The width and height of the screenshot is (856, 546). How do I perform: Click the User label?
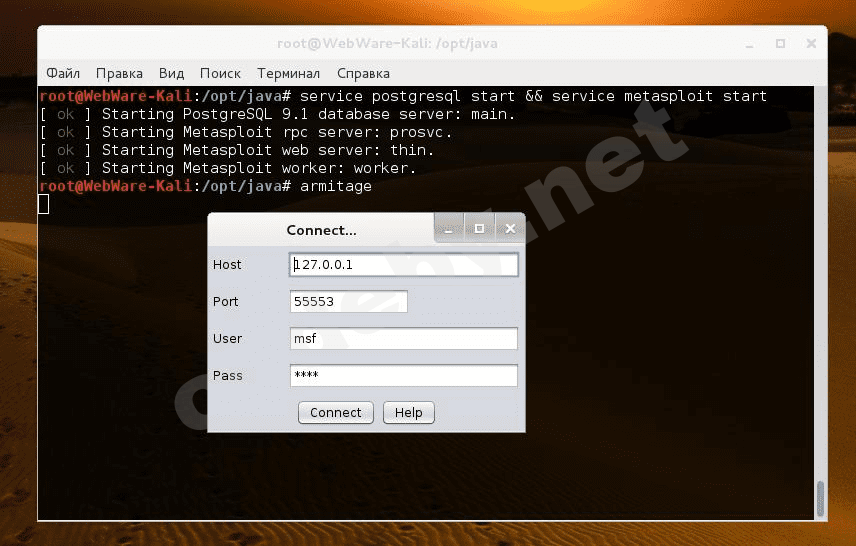click(227, 339)
